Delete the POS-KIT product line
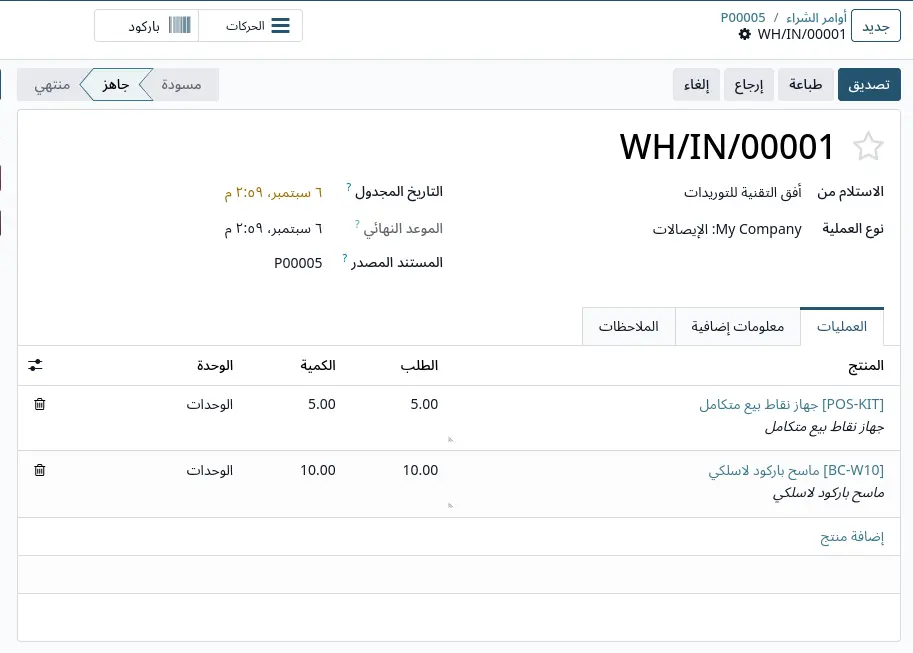This screenshot has width=913, height=653. coord(40,404)
